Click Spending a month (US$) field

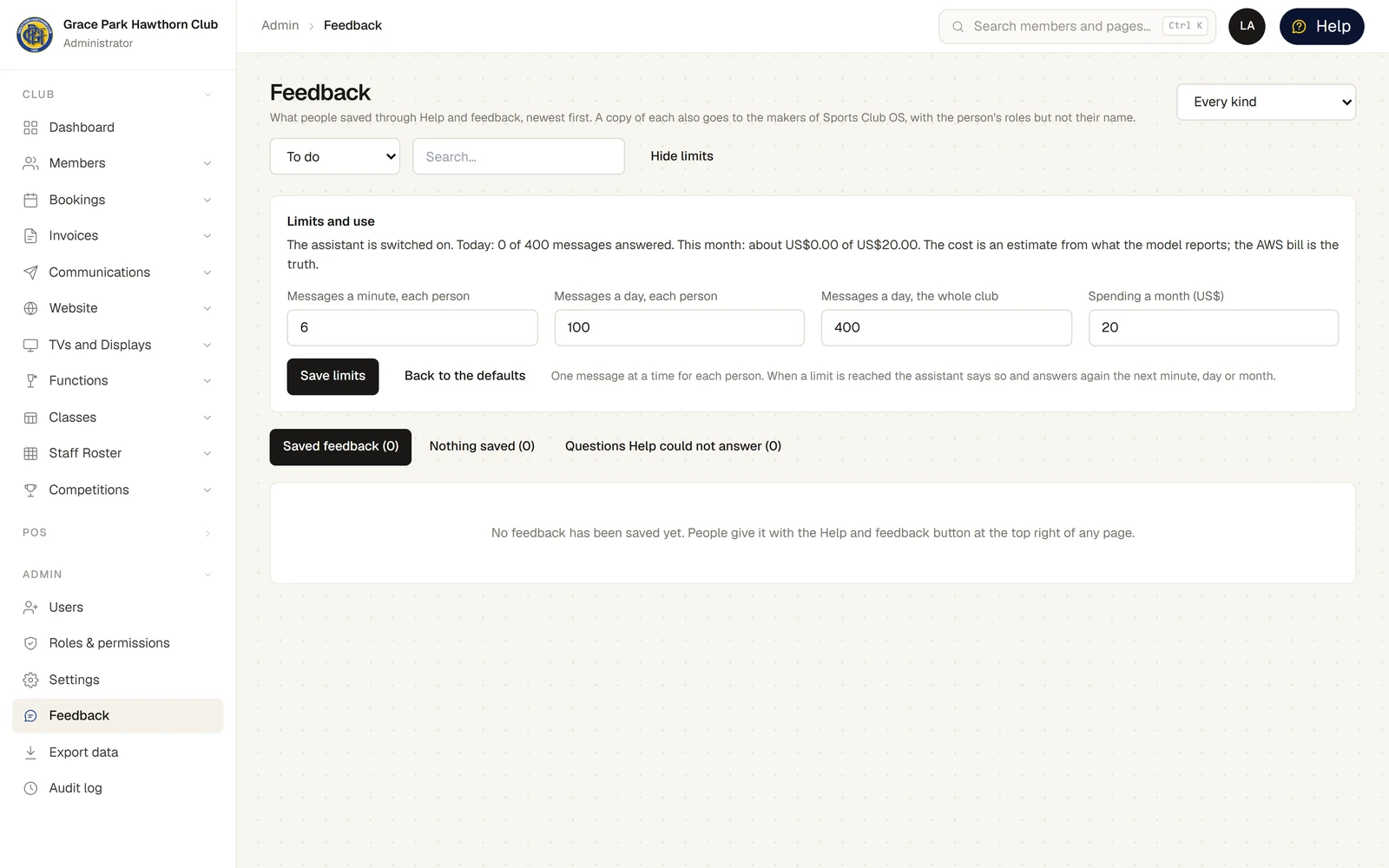[x=1213, y=328]
